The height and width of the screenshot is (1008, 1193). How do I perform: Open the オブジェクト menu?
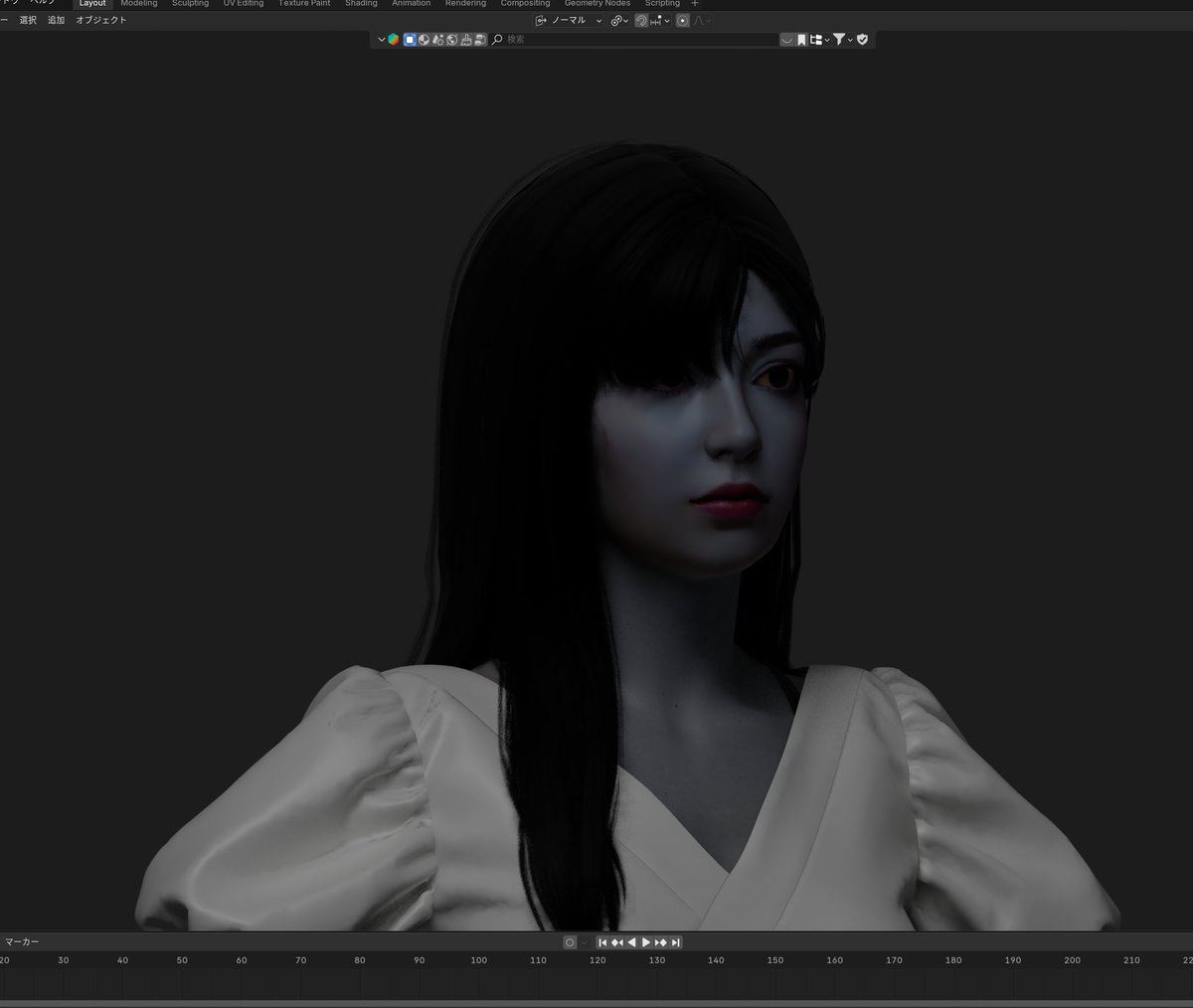coord(101,20)
